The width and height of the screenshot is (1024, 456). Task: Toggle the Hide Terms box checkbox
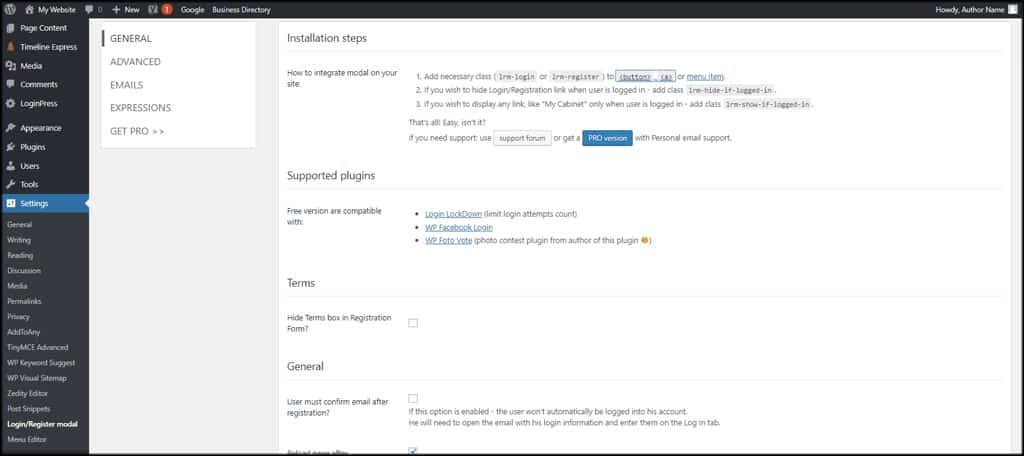click(x=413, y=323)
